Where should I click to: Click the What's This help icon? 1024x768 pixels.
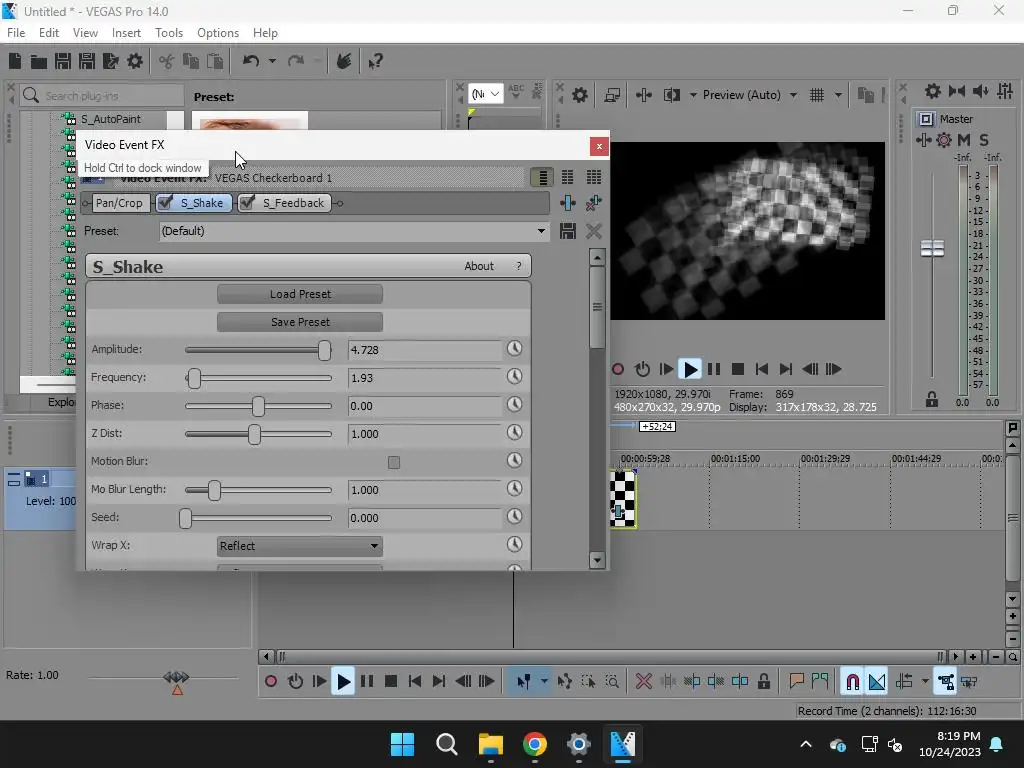[375, 61]
